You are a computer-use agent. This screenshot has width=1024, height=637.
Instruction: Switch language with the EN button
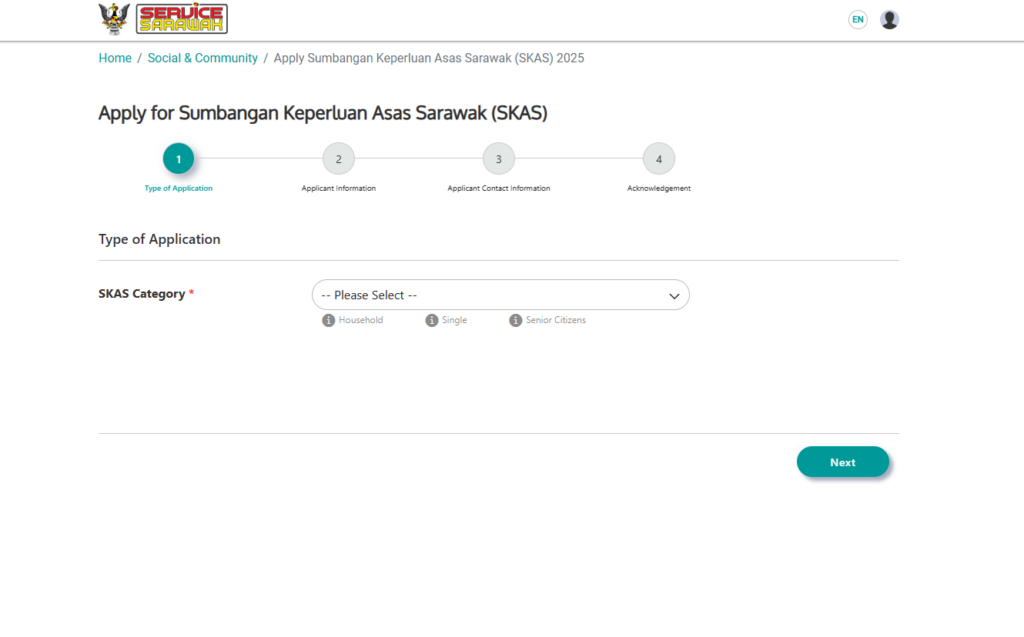[857, 20]
